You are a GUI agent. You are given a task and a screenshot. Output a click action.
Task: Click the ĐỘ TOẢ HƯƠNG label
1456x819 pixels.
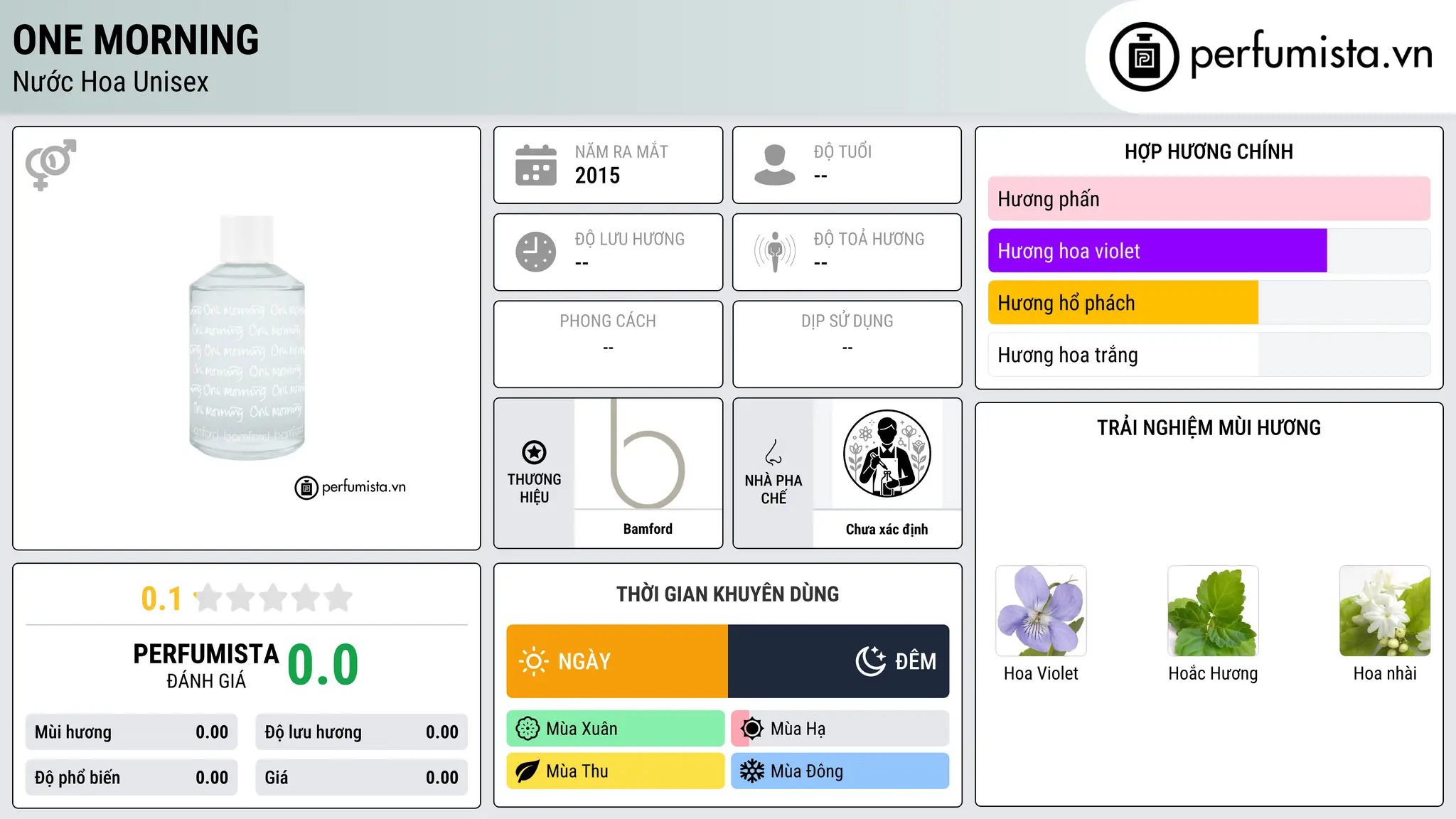pyautogui.click(x=869, y=239)
